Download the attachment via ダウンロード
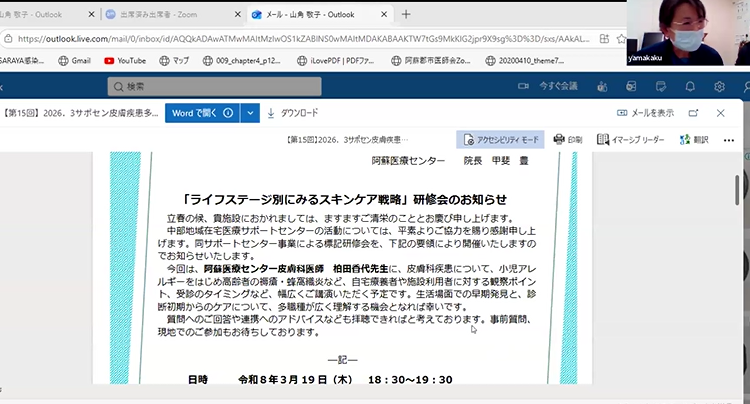The width and height of the screenshot is (750, 404). point(291,113)
